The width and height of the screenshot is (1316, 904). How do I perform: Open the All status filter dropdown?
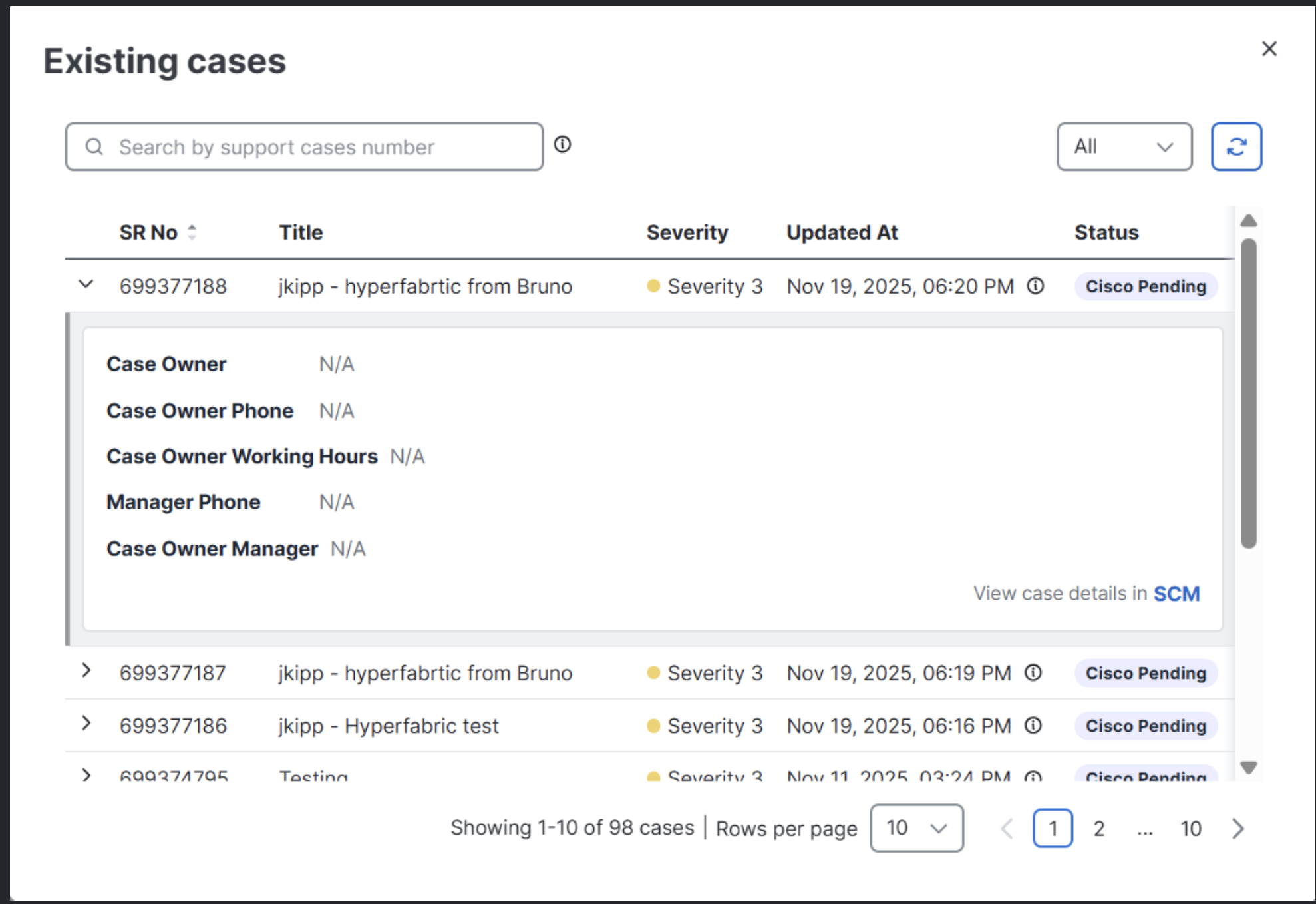click(x=1124, y=146)
